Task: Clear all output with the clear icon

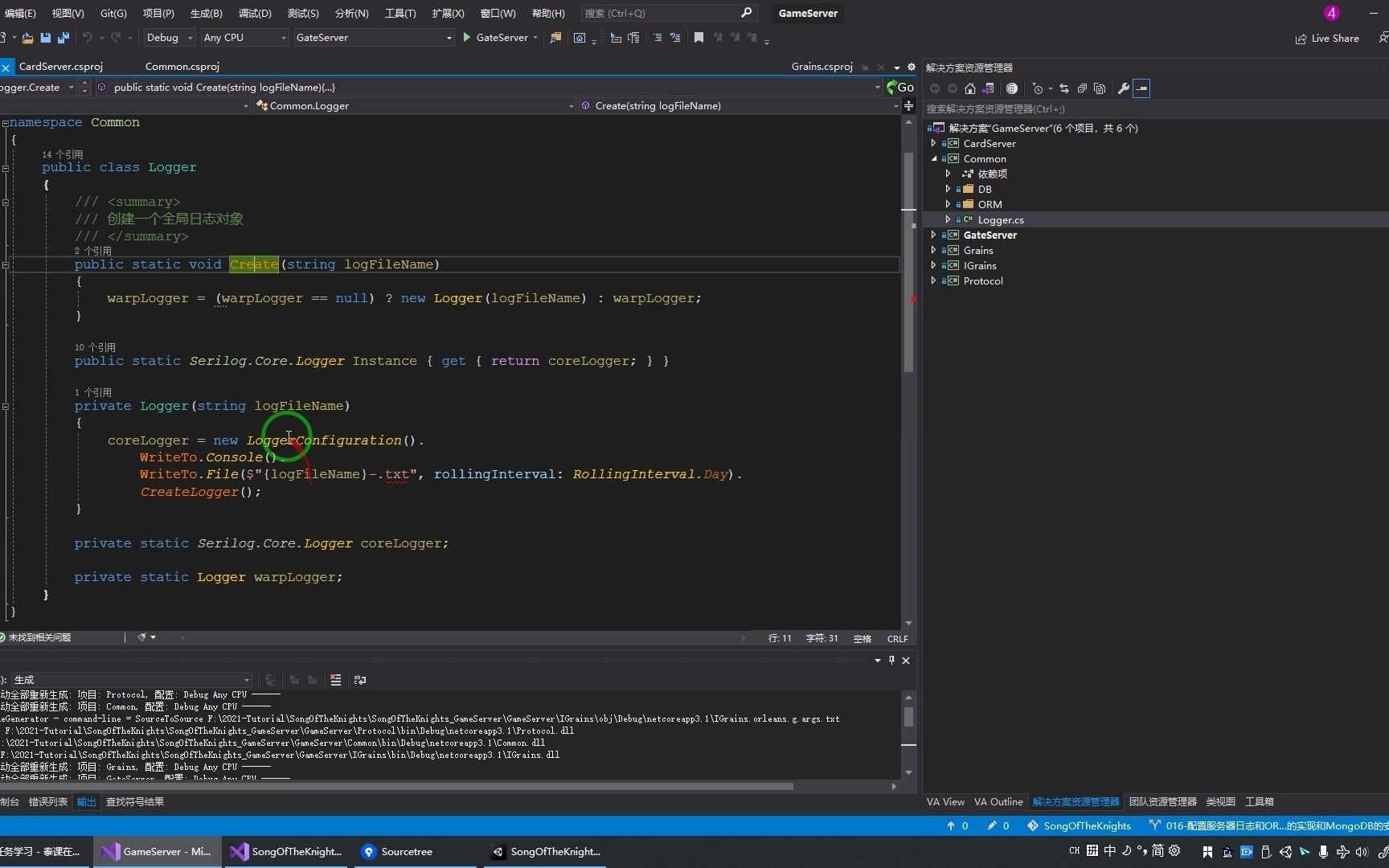Action: (x=335, y=680)
